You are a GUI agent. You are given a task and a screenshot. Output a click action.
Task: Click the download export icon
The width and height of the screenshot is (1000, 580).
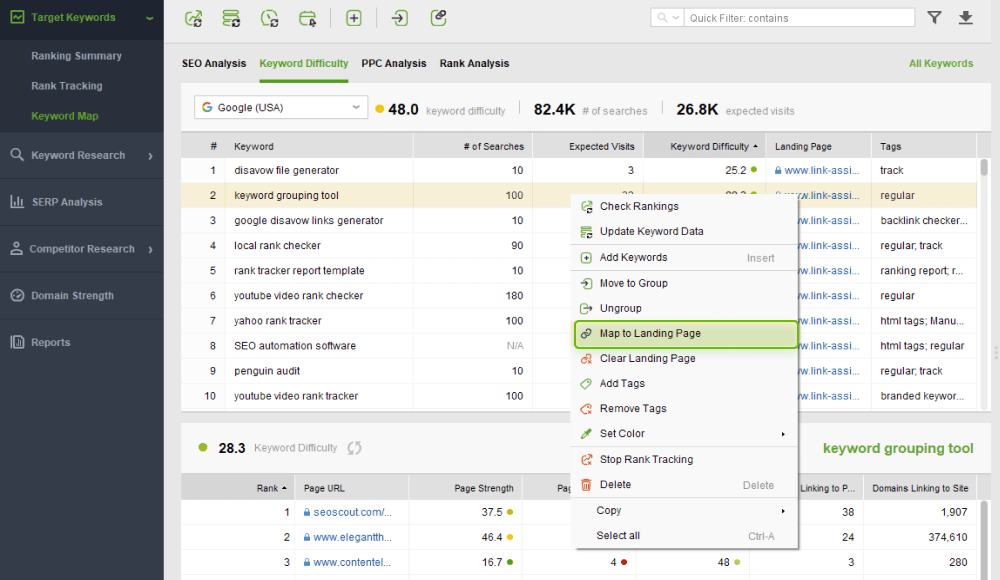[x=966, y=18]
